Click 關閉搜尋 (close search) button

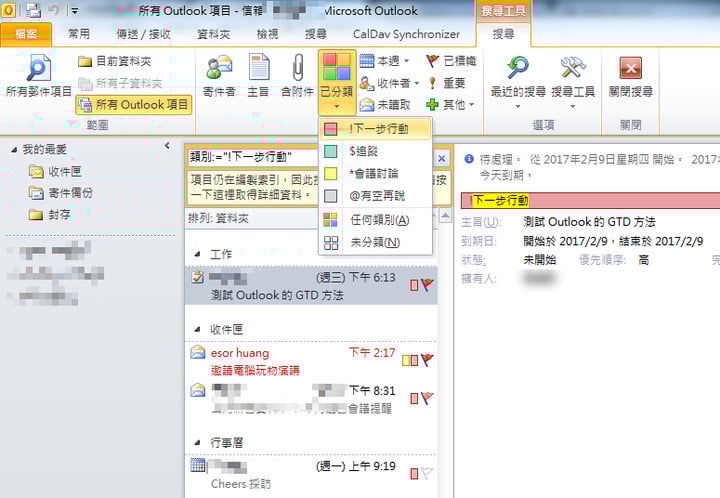coord(630,77)
